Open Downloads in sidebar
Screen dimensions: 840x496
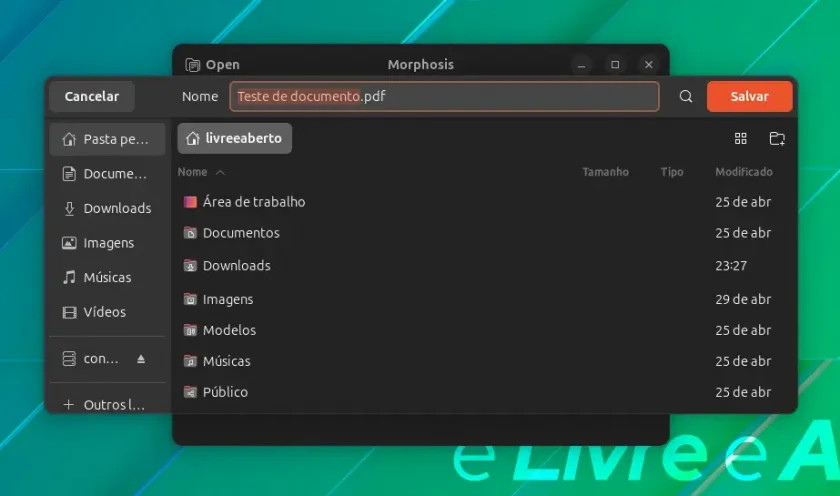(107, 208)
